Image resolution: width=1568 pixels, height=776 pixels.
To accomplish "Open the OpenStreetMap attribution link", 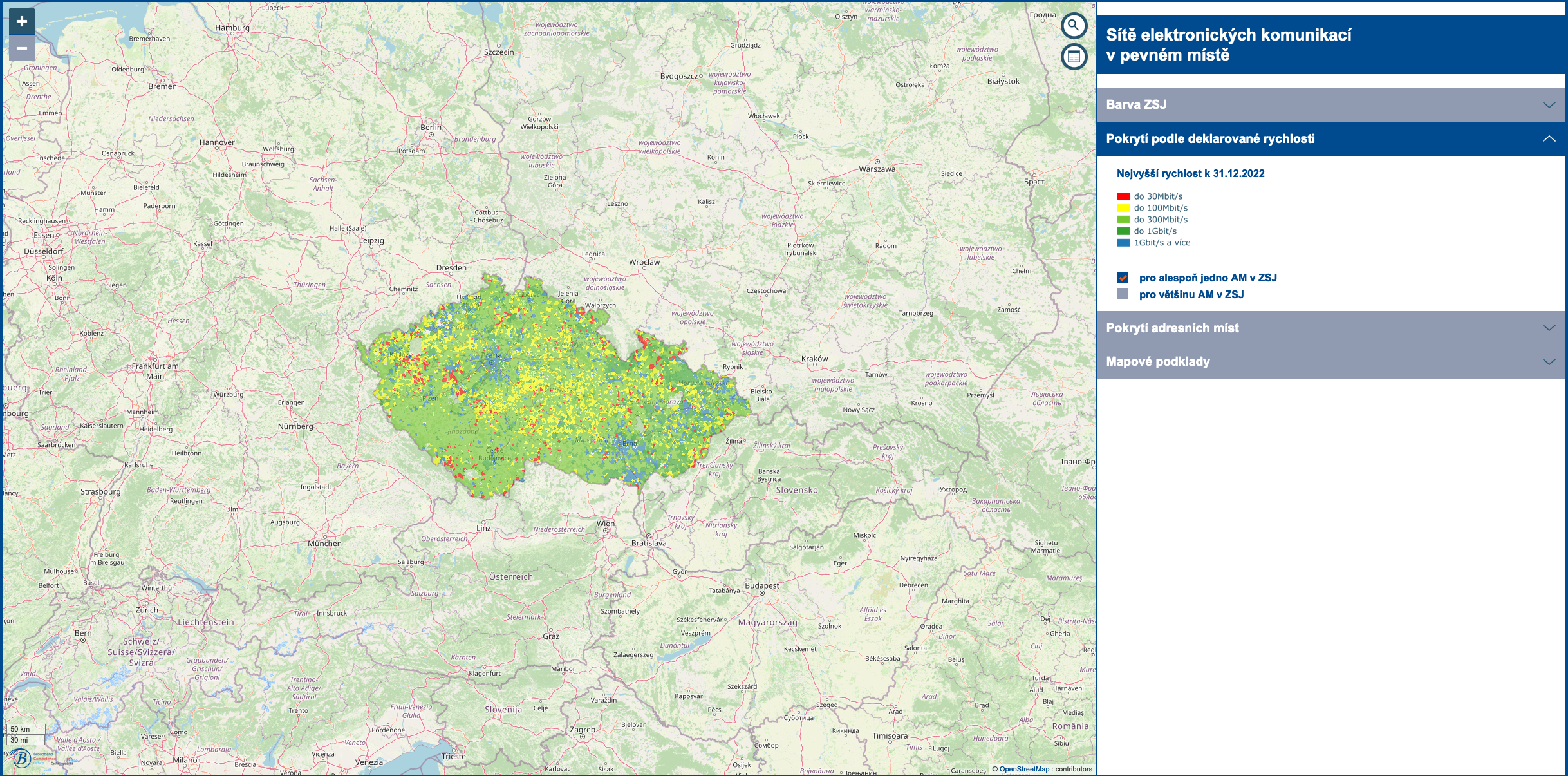I will [1023, 769].
